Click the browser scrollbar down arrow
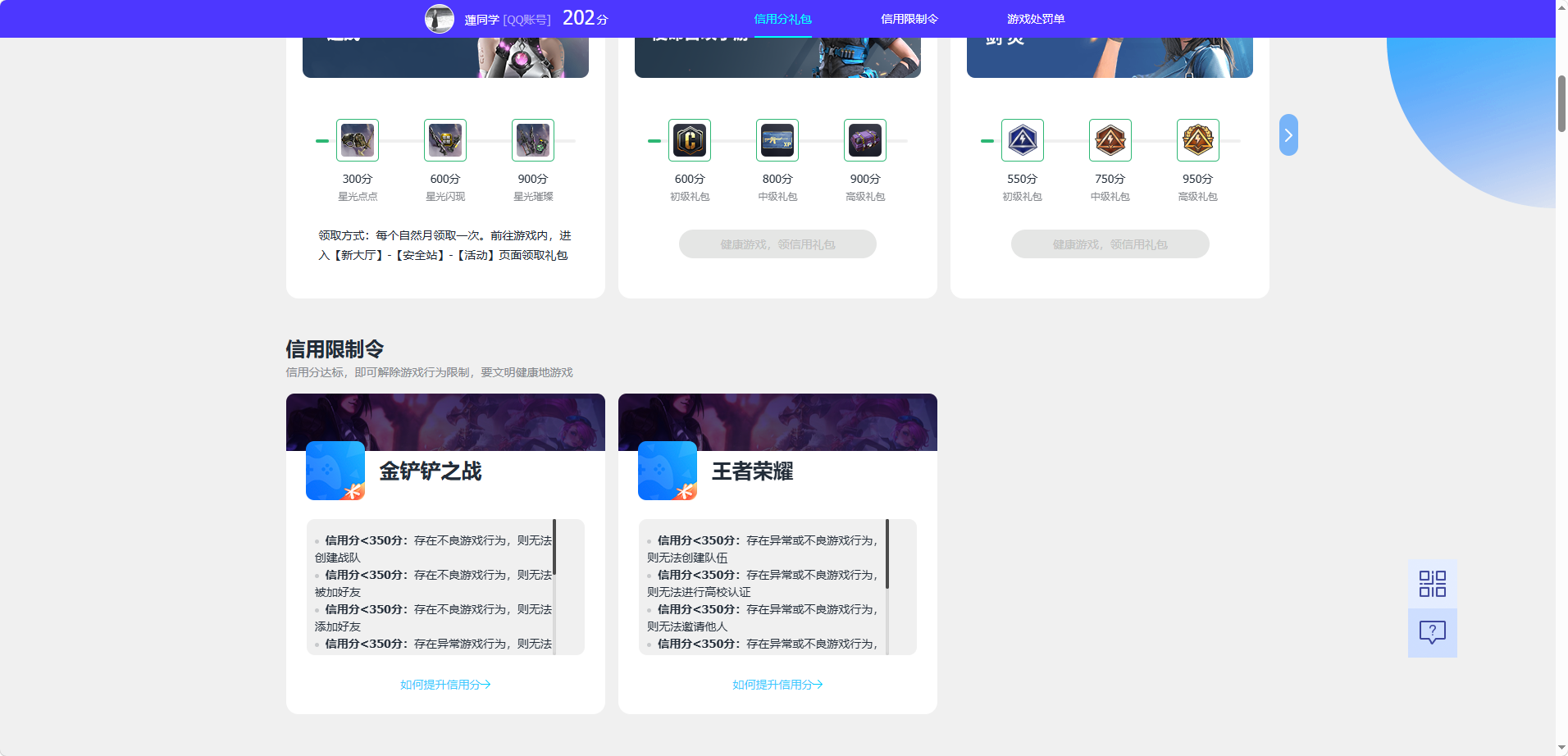Image resolution: width=1568 pixels, height=756 pixels. pyautogui.click(x=1561, y=748)
